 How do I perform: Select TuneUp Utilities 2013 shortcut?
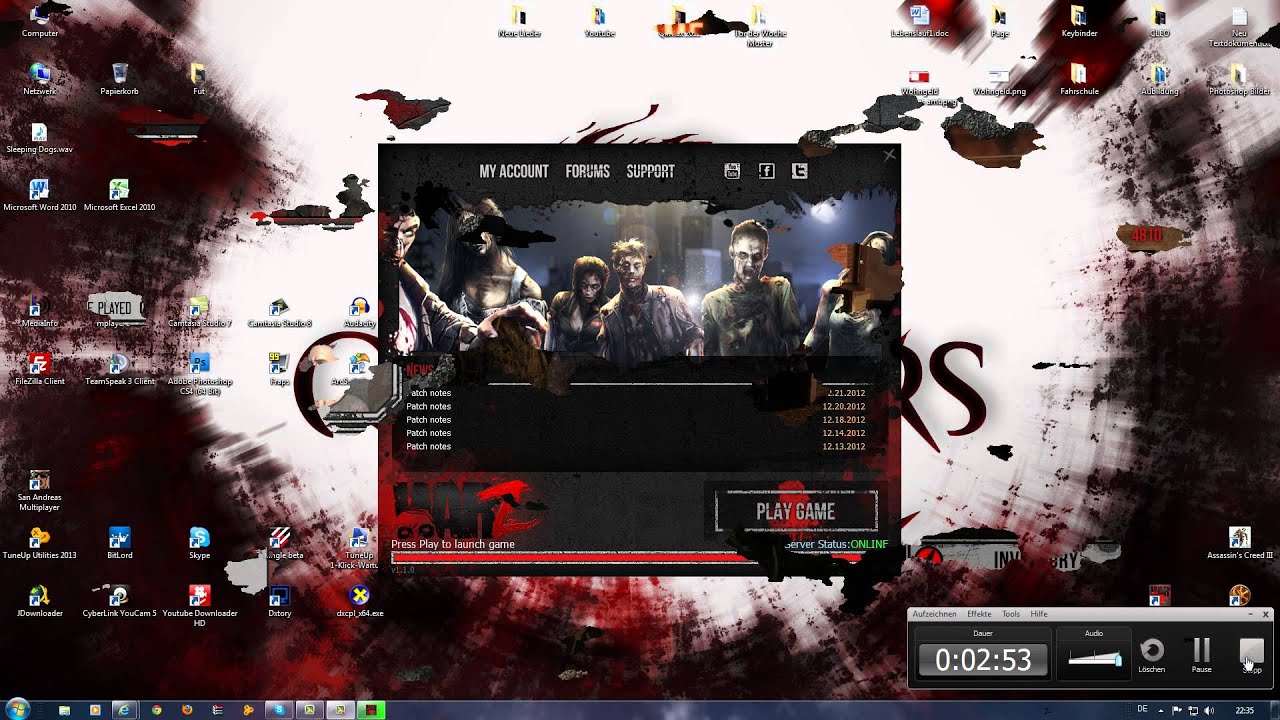[x=39, y=543]
